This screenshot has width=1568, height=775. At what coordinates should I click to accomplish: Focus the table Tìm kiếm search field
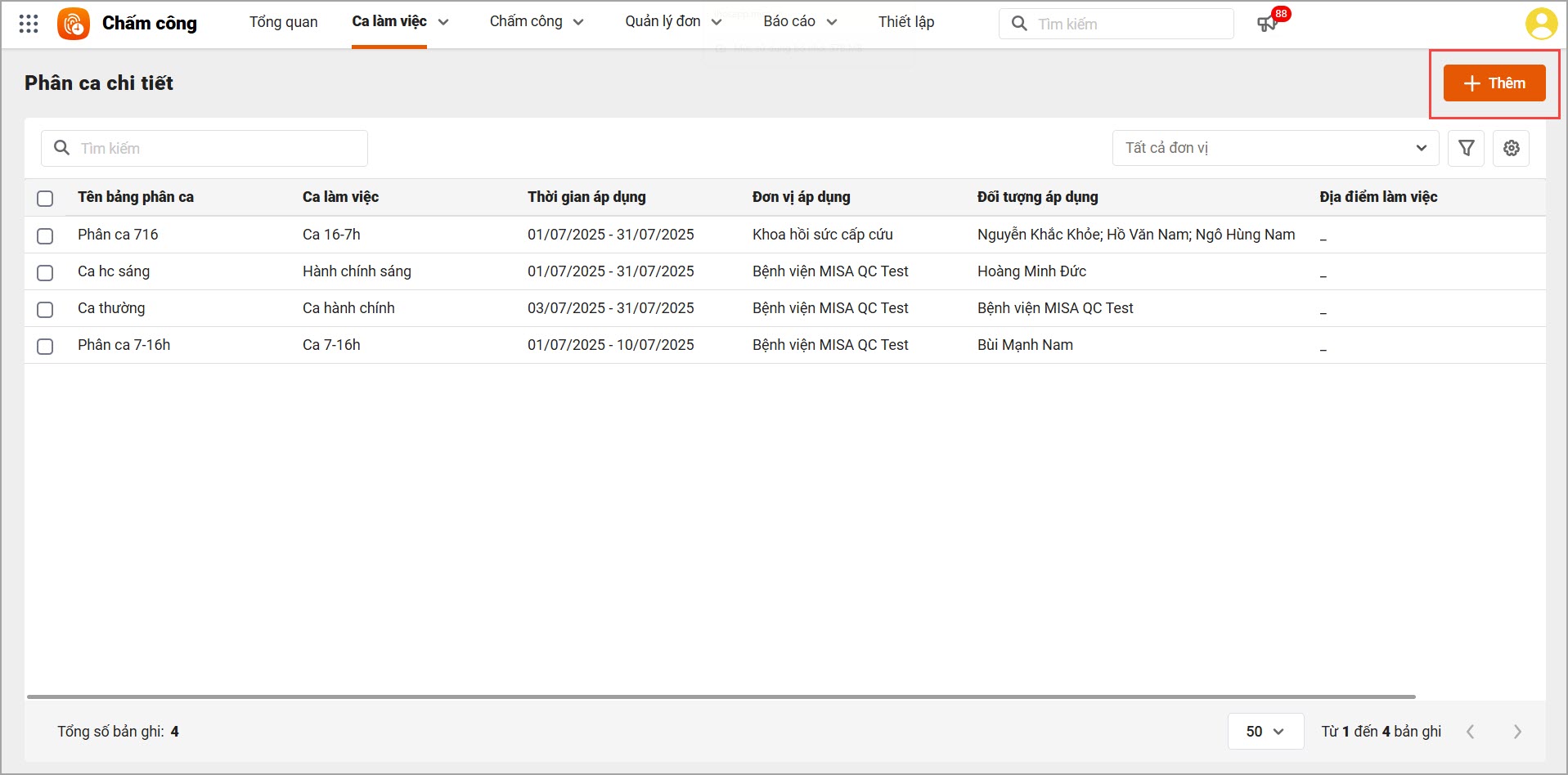[213, 148]
